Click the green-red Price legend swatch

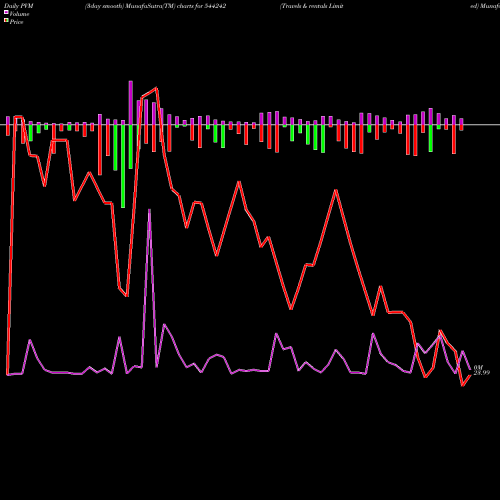[x=6, y=21]
